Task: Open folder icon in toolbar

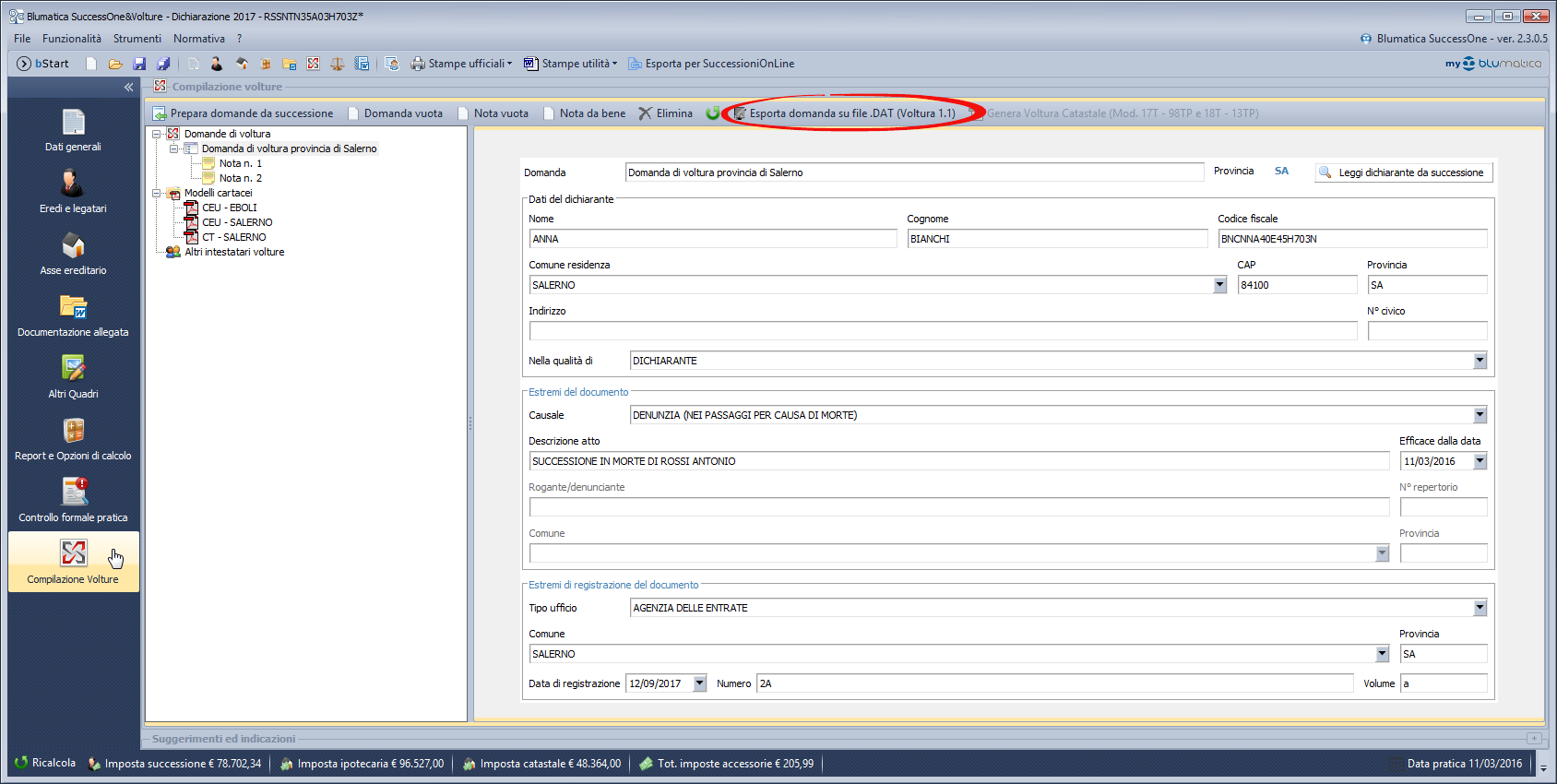Action: [x=115, y=64]
